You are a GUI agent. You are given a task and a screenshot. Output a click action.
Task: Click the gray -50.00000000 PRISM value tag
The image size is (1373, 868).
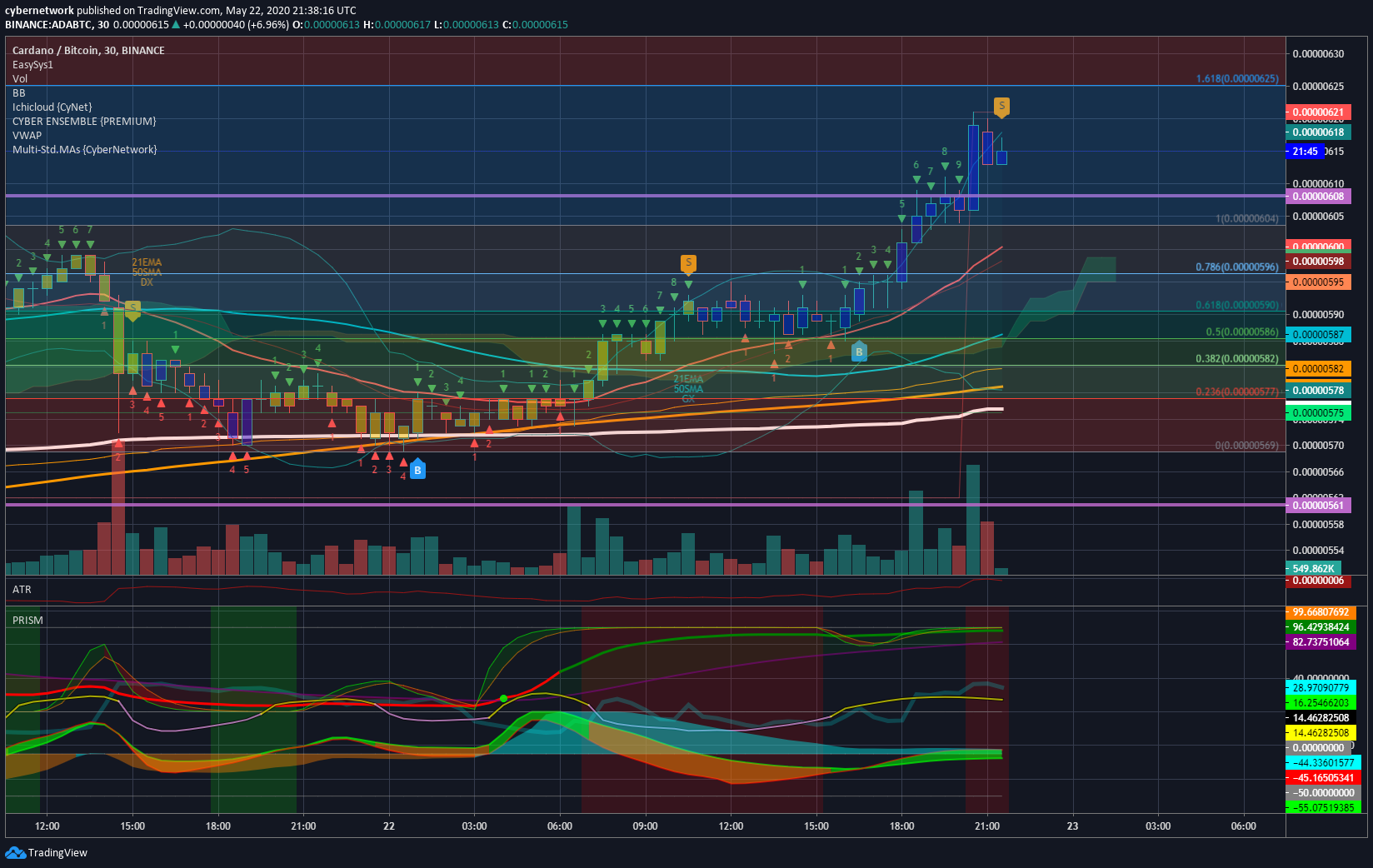1324,793
